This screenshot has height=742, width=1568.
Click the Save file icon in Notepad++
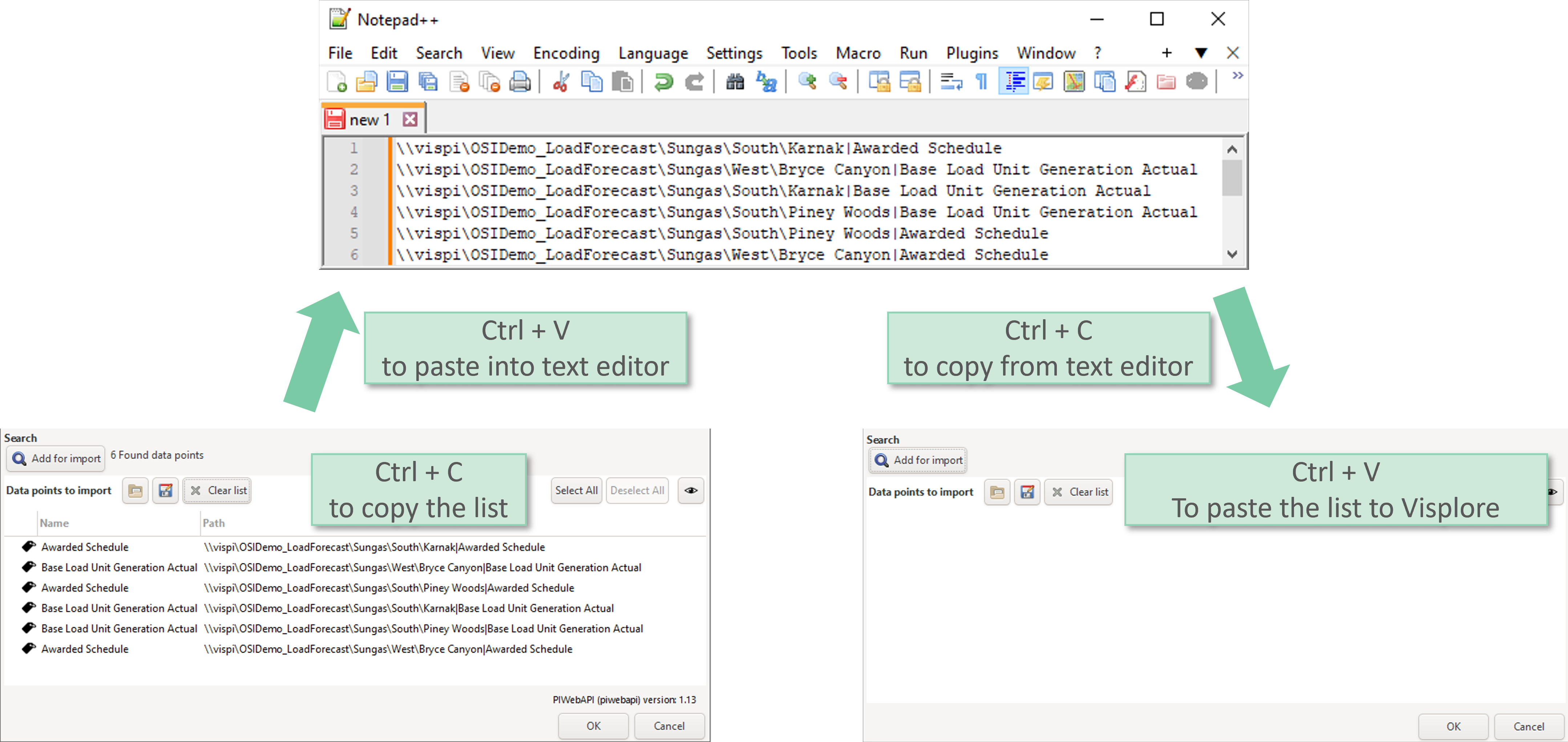click(397, 82)
